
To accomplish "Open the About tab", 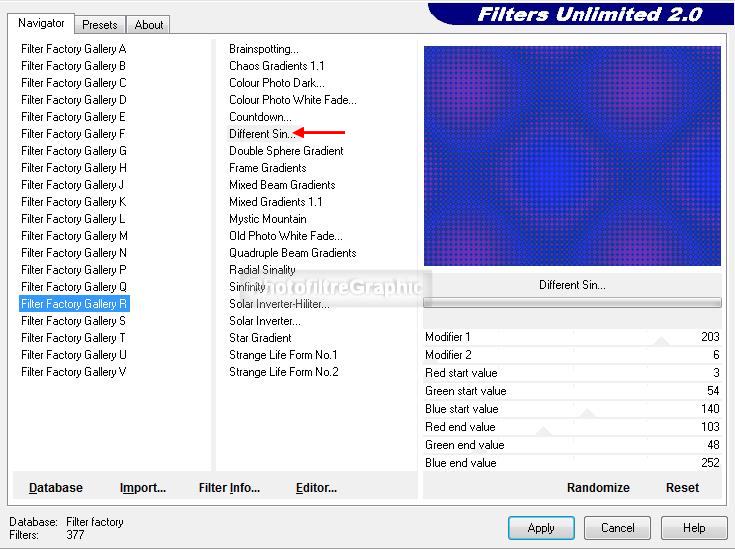I will tap(149, 24).
